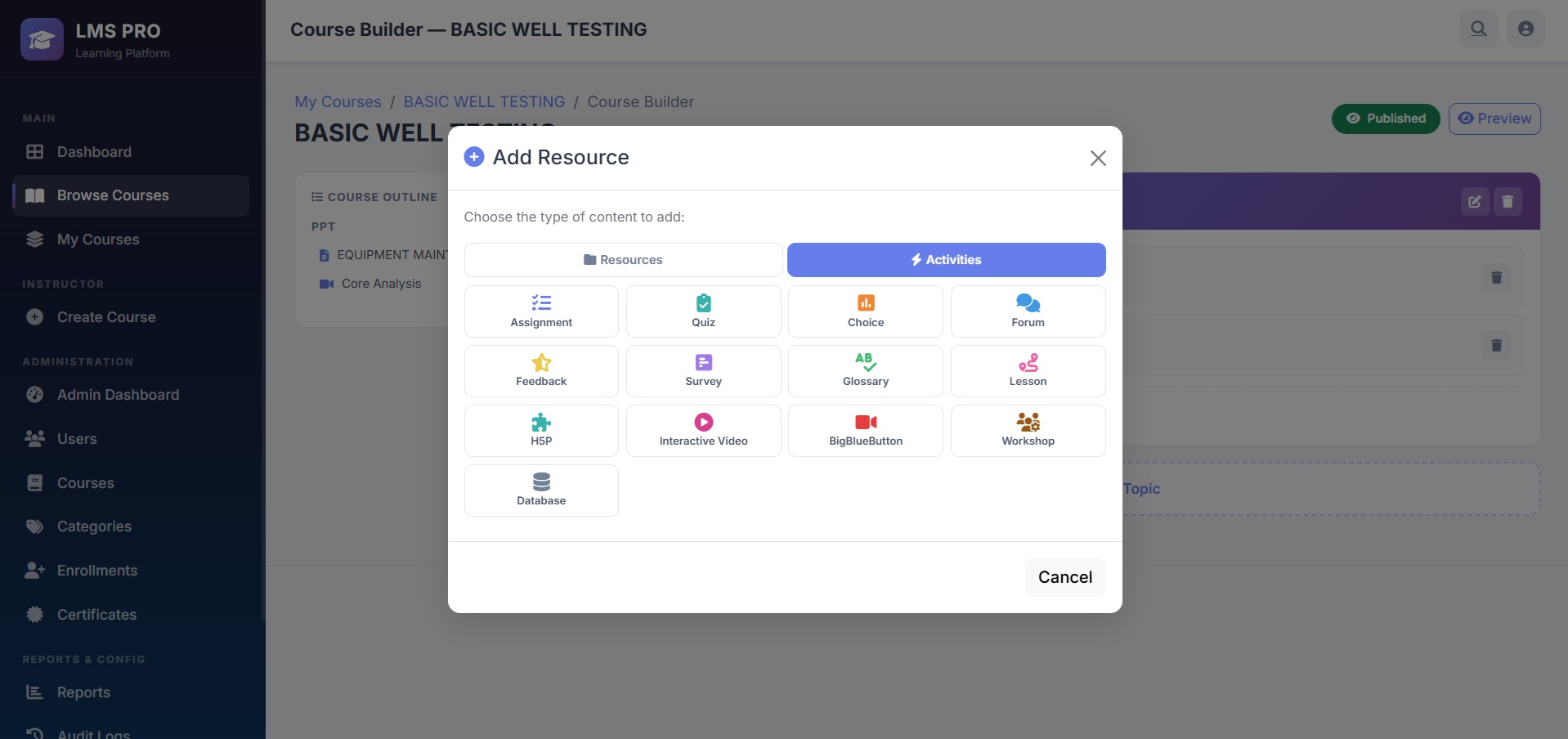Cancel the Add Resource dialog
The width and height of the screenshot is (1568, 739).
(1064, 577)
